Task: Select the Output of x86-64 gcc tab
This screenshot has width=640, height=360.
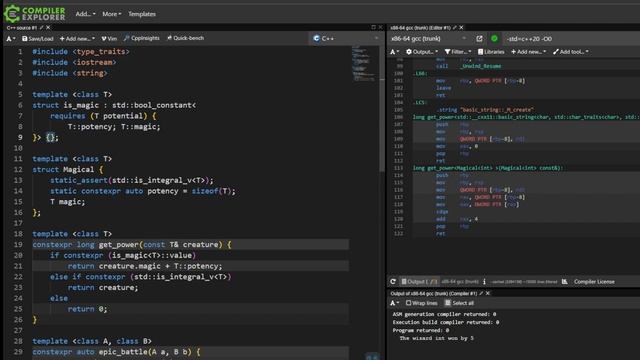Action: click(x=433, y=293)
